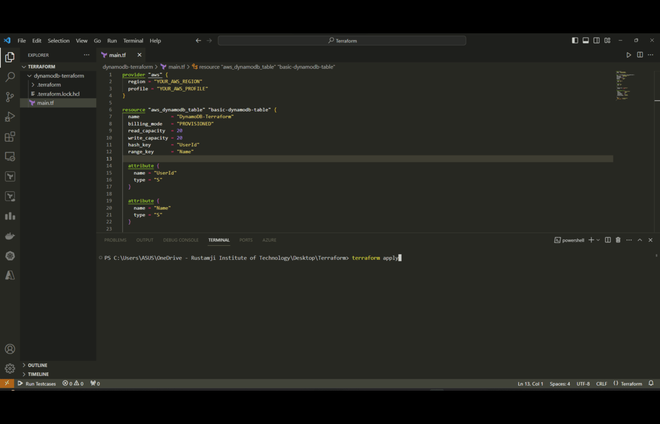This screenshot has width=660, height=424.
Task: Open the Search view in activity bar
Action: [10, 77]
